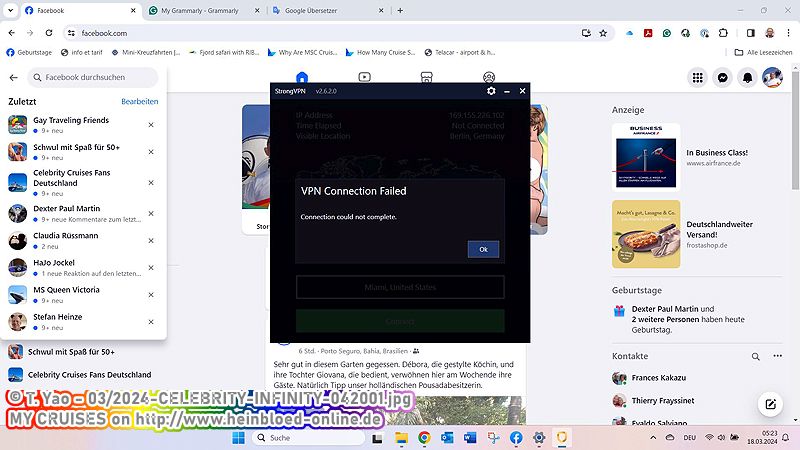800x450 pixels.
Task: Open Chrome three-dot menu
Action: (x=788, y=33)
